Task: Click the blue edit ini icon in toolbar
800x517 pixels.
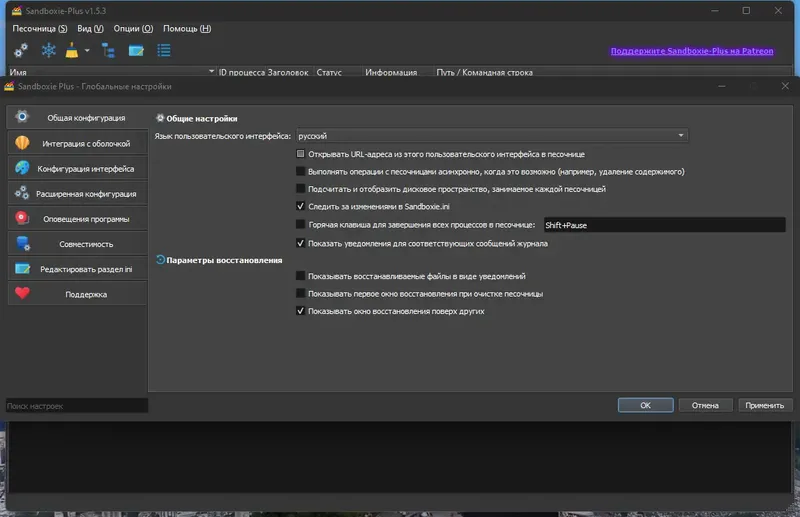Action: coord(136,50)
